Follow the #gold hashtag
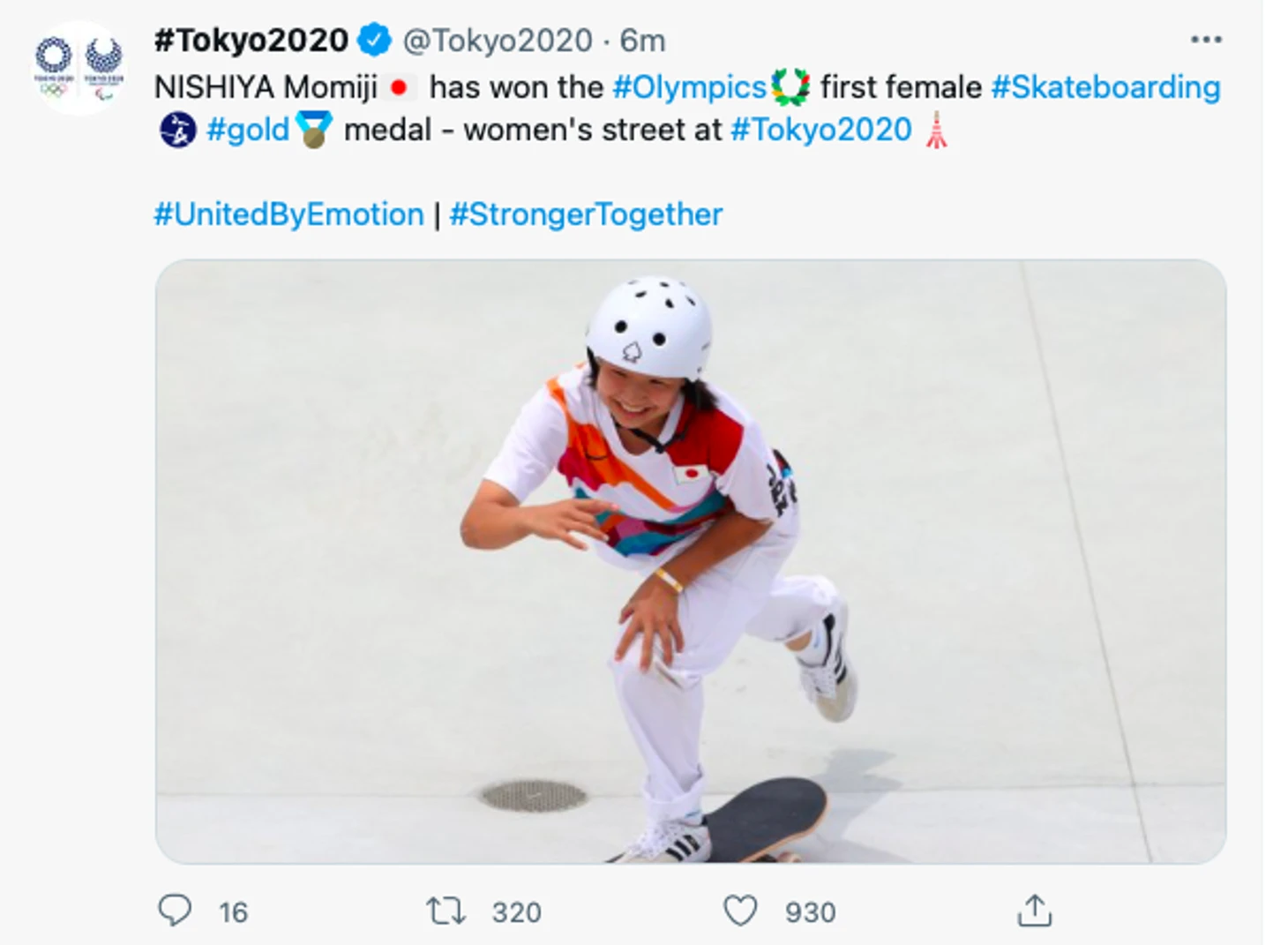The height and width of the screenshot is (945, 1288). pos(248,130)
